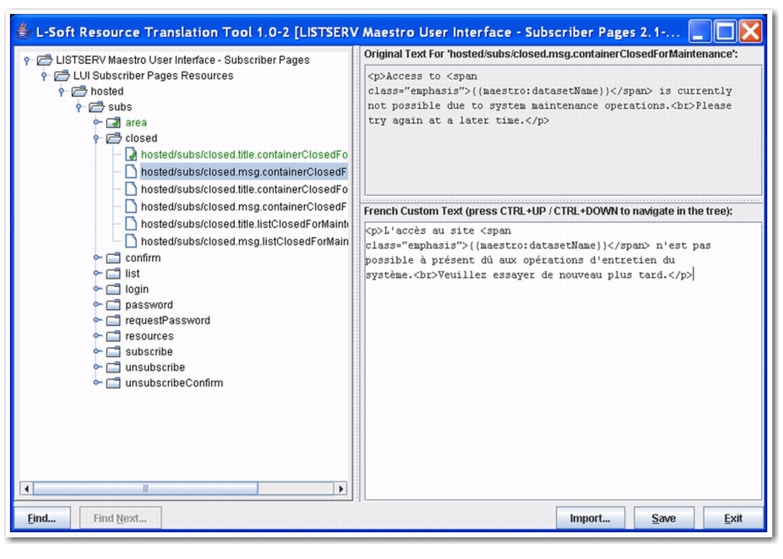Click the subscribe folder icon
This screenshot has width=783, height=559.
[114, 352]
